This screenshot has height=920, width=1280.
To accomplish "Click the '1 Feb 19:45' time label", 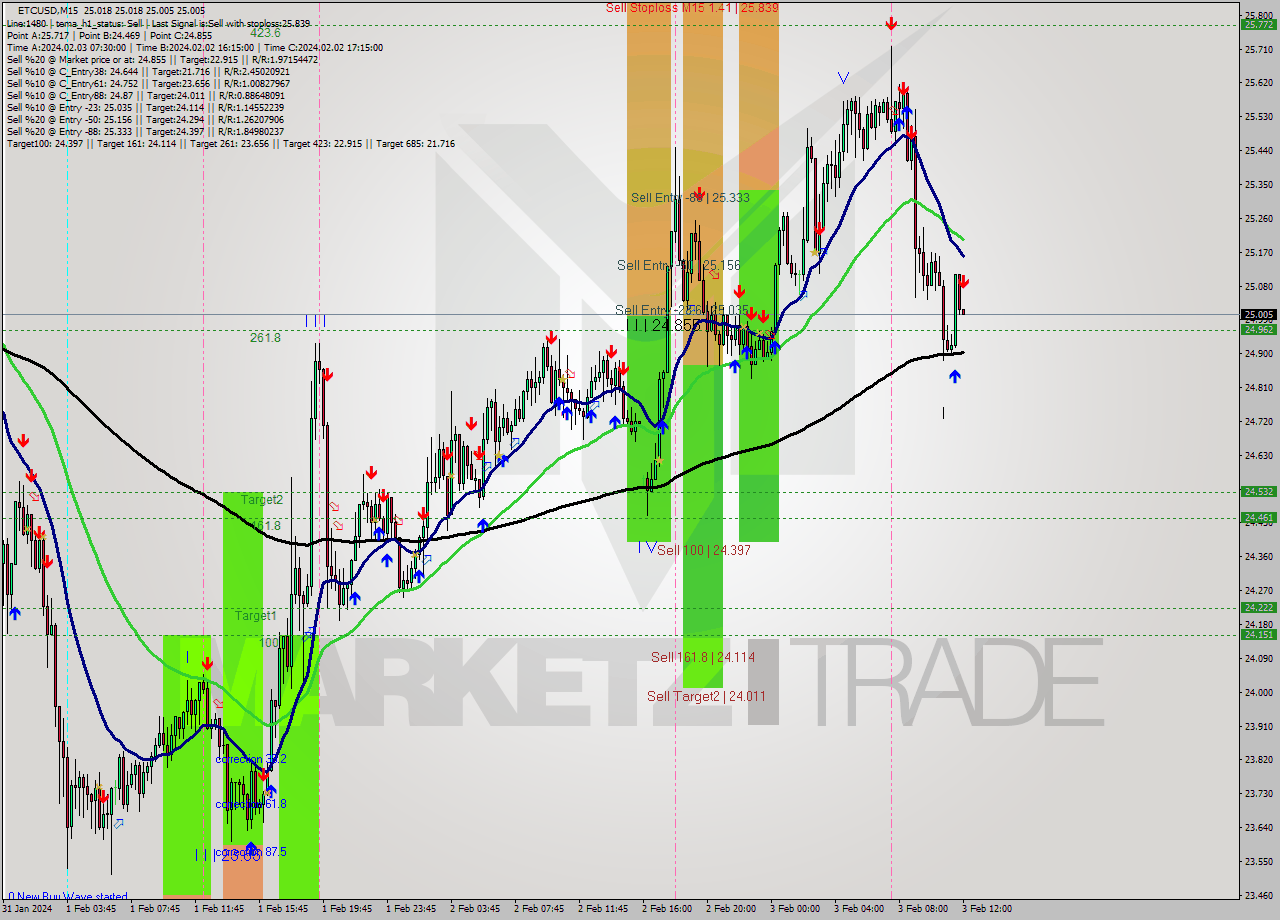I will (x=347, y=909).
